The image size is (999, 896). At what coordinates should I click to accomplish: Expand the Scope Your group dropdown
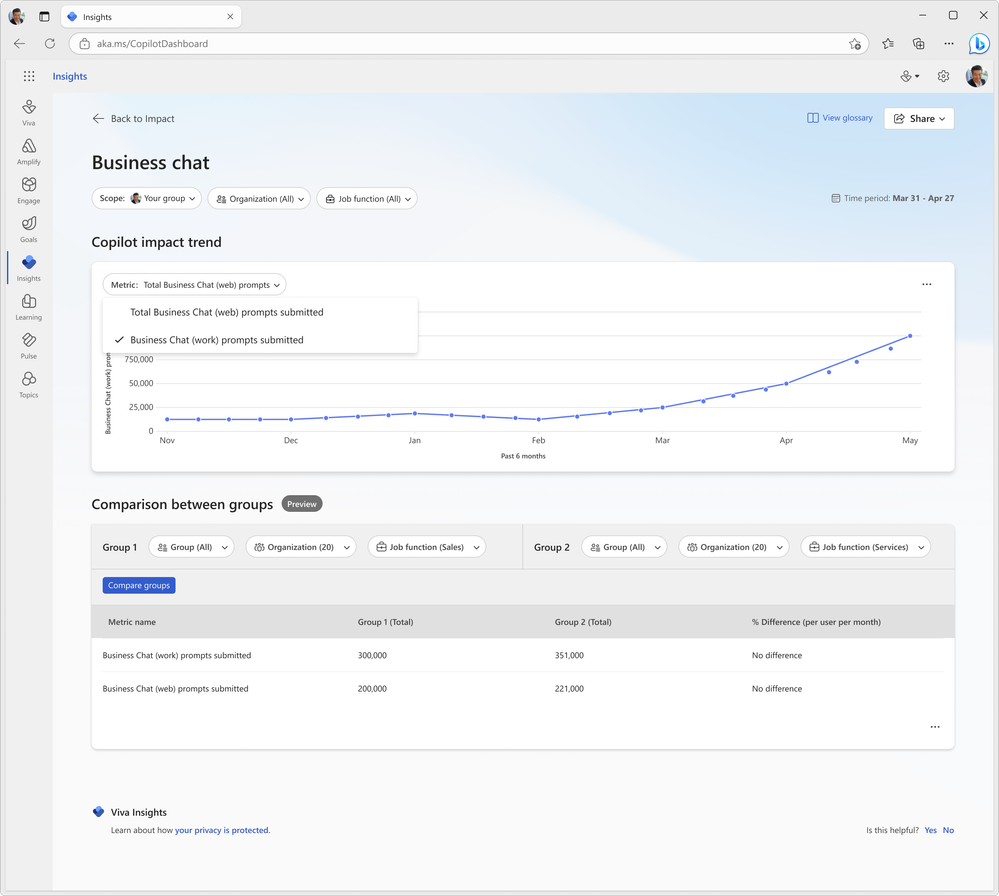tap(147, 199)
